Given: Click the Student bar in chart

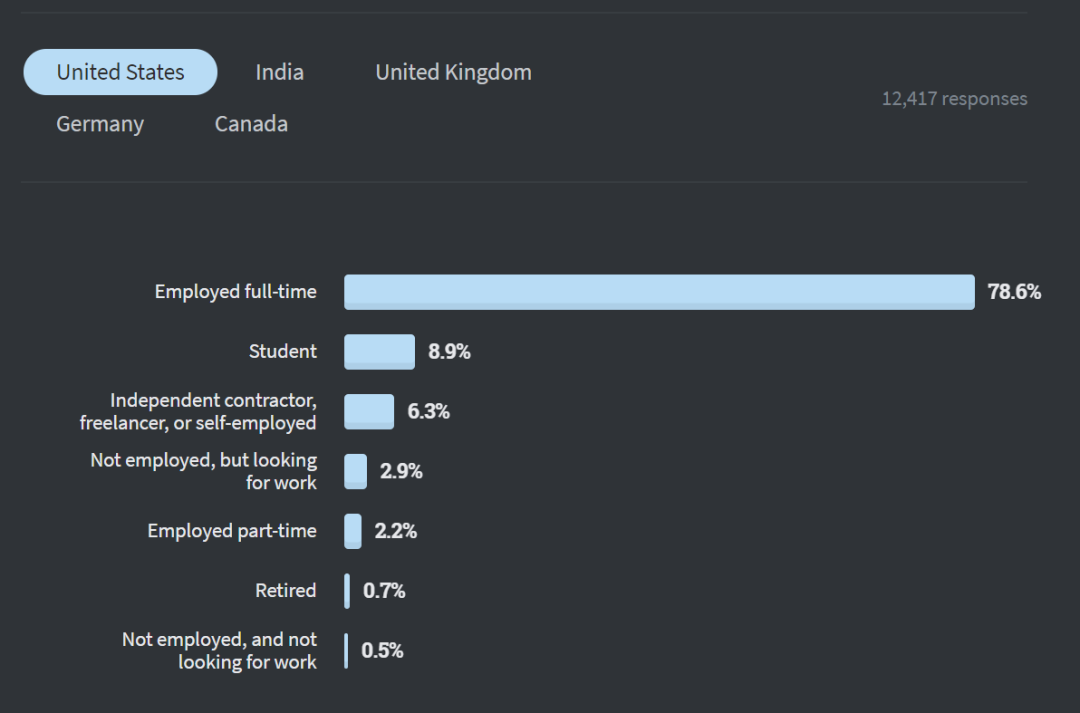Looking at the screenshot, I should (x=379, y=352).
